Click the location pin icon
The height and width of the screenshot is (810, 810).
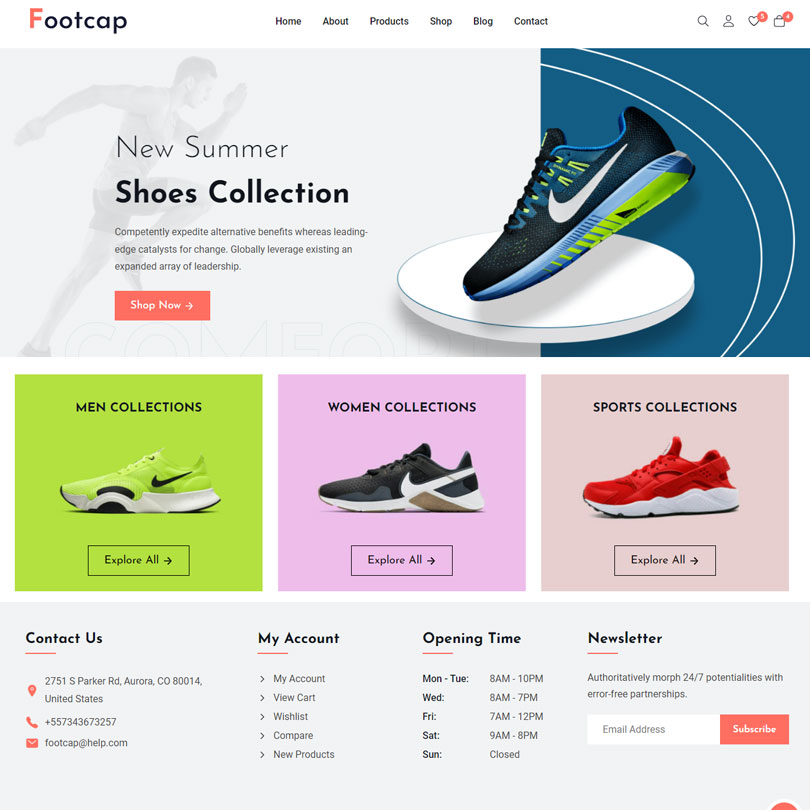point(32,691)
